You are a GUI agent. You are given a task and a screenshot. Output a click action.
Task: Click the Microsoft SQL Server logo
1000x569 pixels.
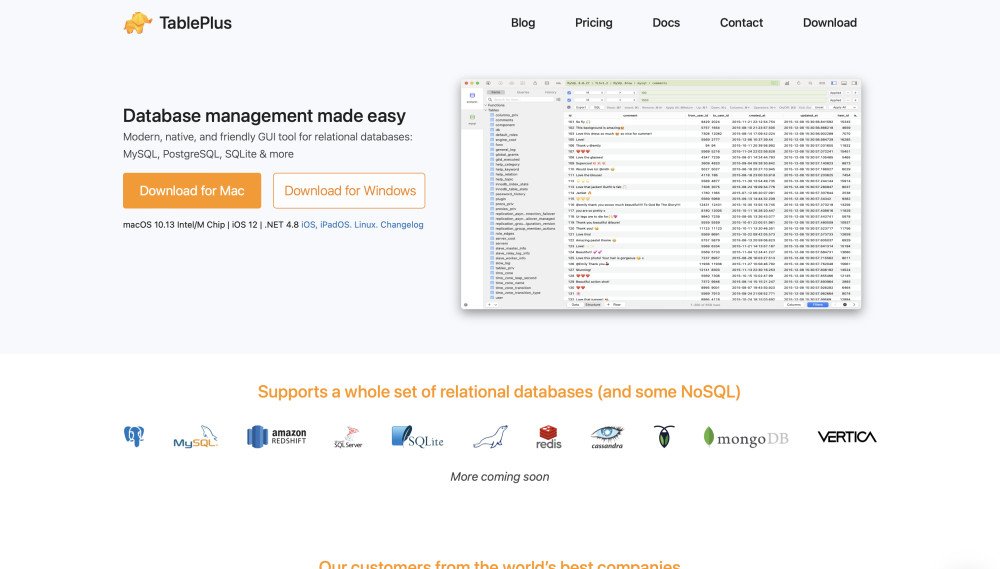coord(348,437)
